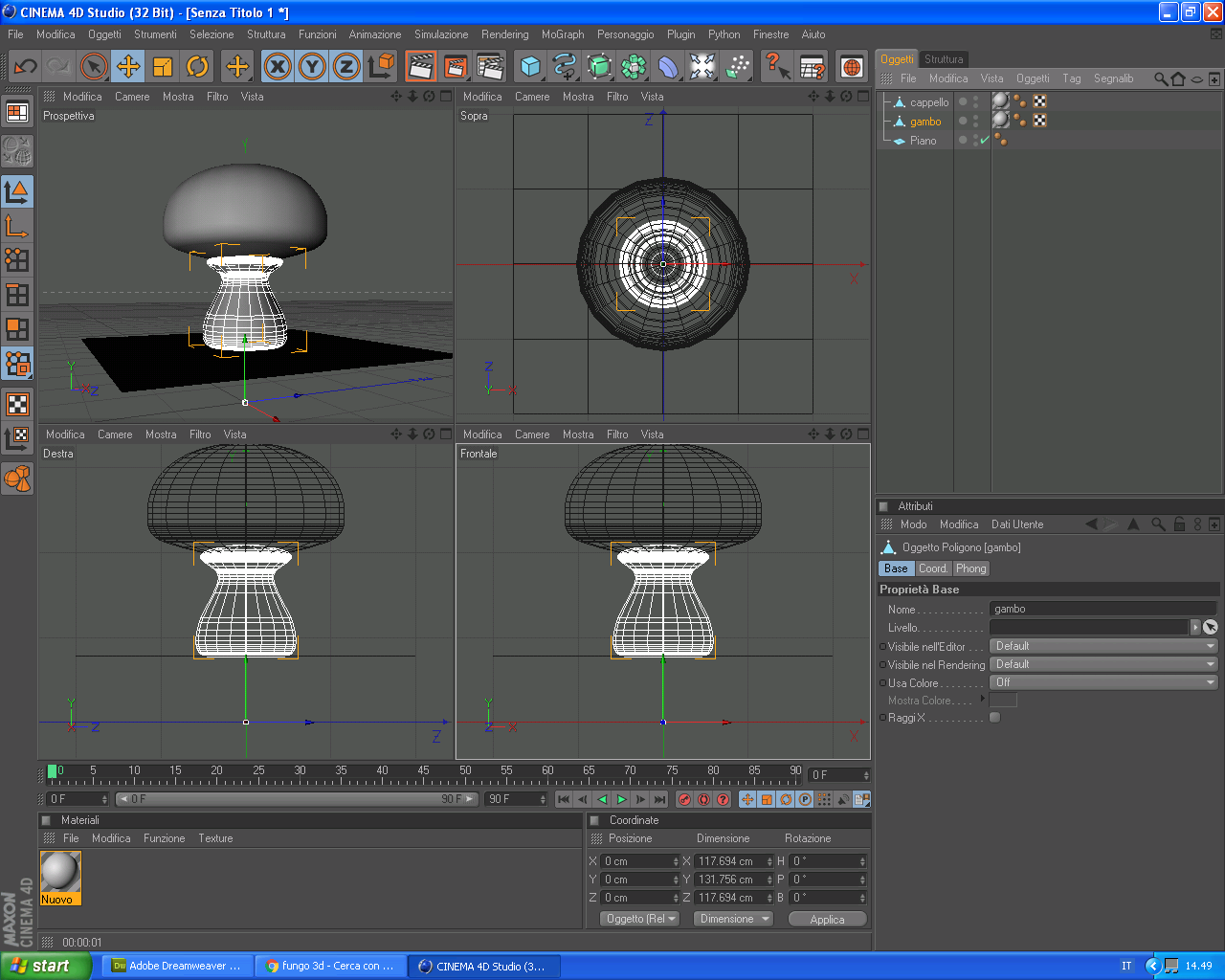This screenshot has width=1225, height=980.
Task: Click the record keyframe button
Action: [684, 799]
